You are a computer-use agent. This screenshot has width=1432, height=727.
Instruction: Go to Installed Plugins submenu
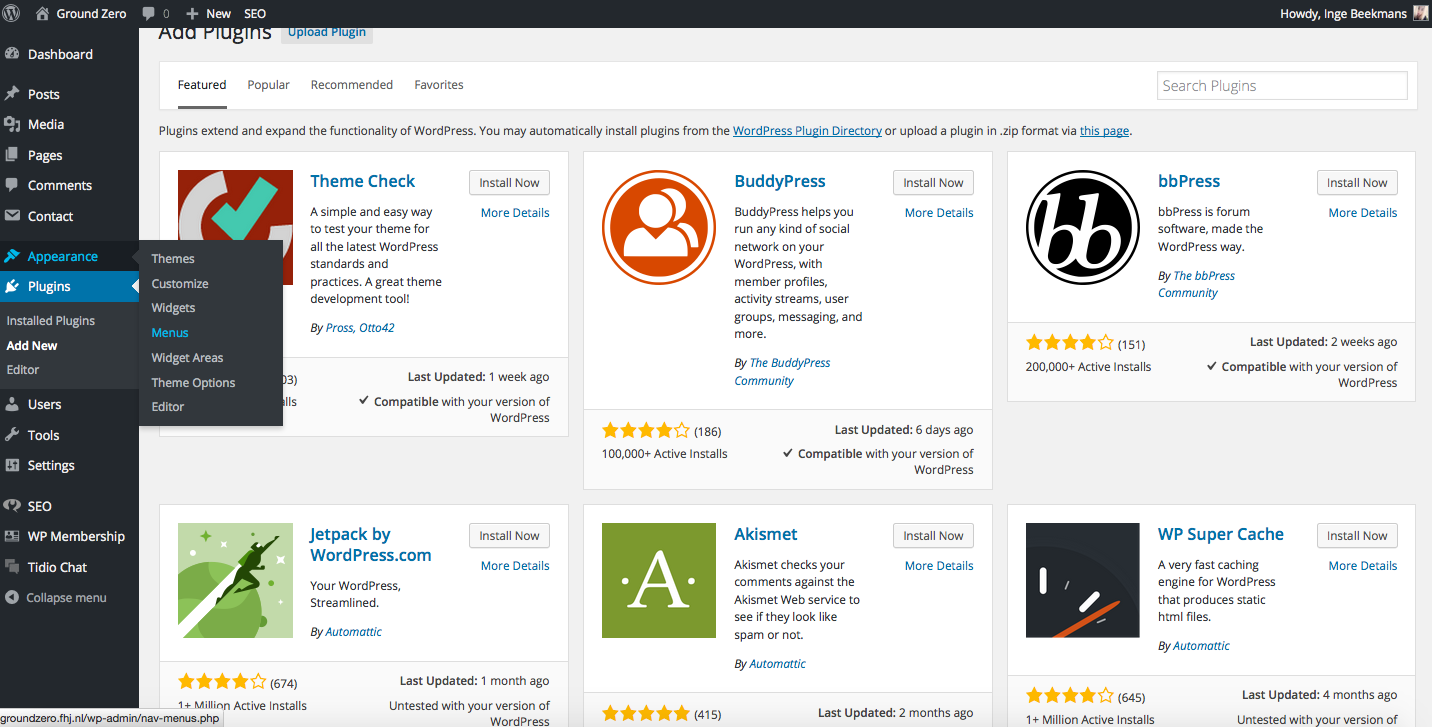51,321
